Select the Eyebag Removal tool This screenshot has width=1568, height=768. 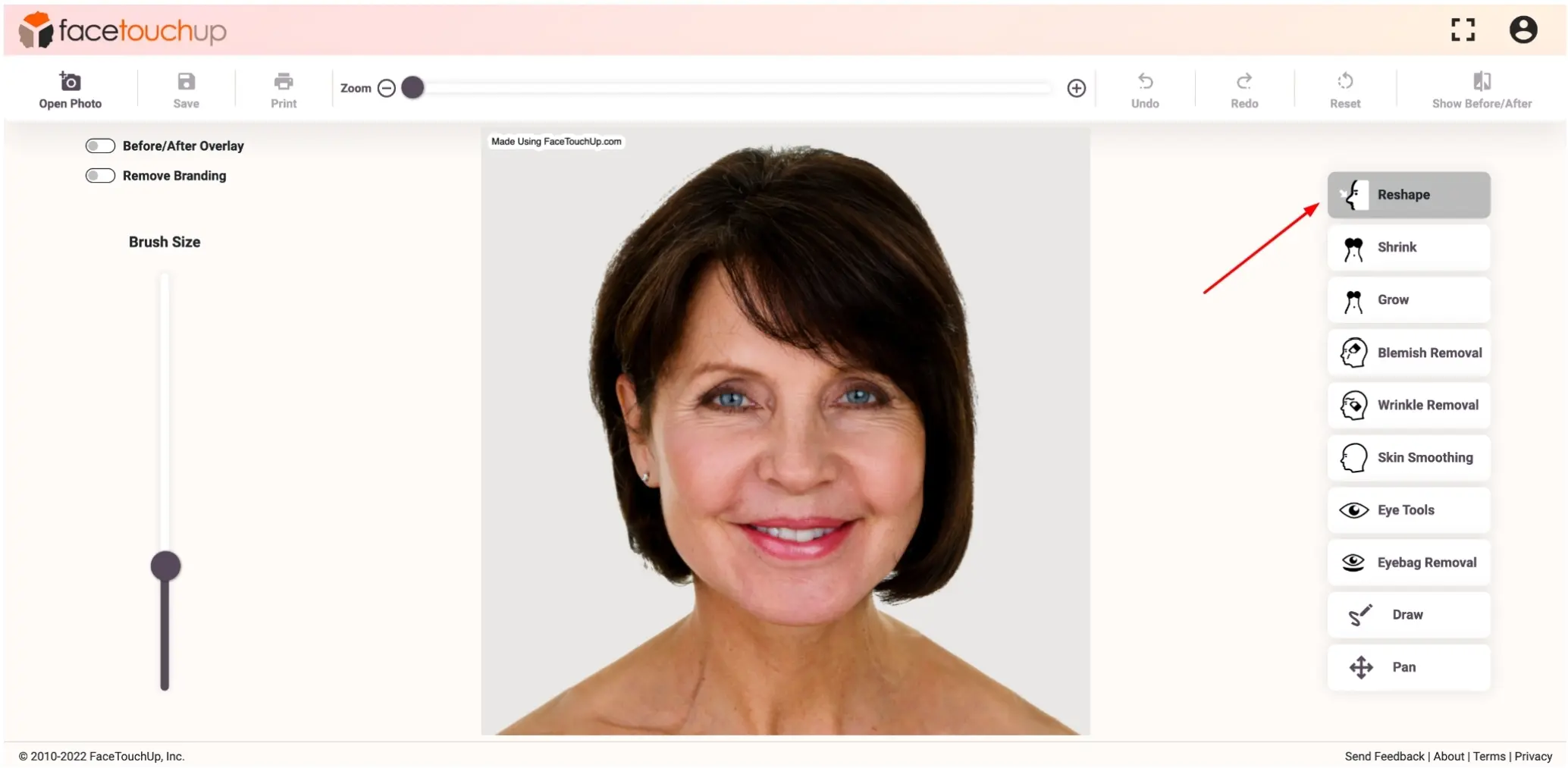click(1408, 562)
